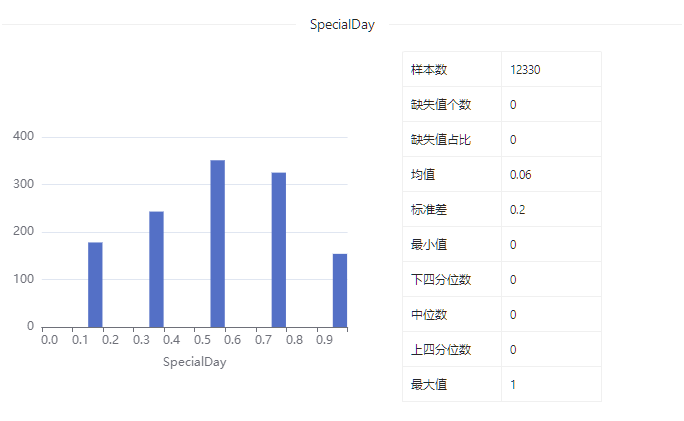Select the 样本数 row label
The height and width of the screenshot is (421, 684).
pos(429,70)
